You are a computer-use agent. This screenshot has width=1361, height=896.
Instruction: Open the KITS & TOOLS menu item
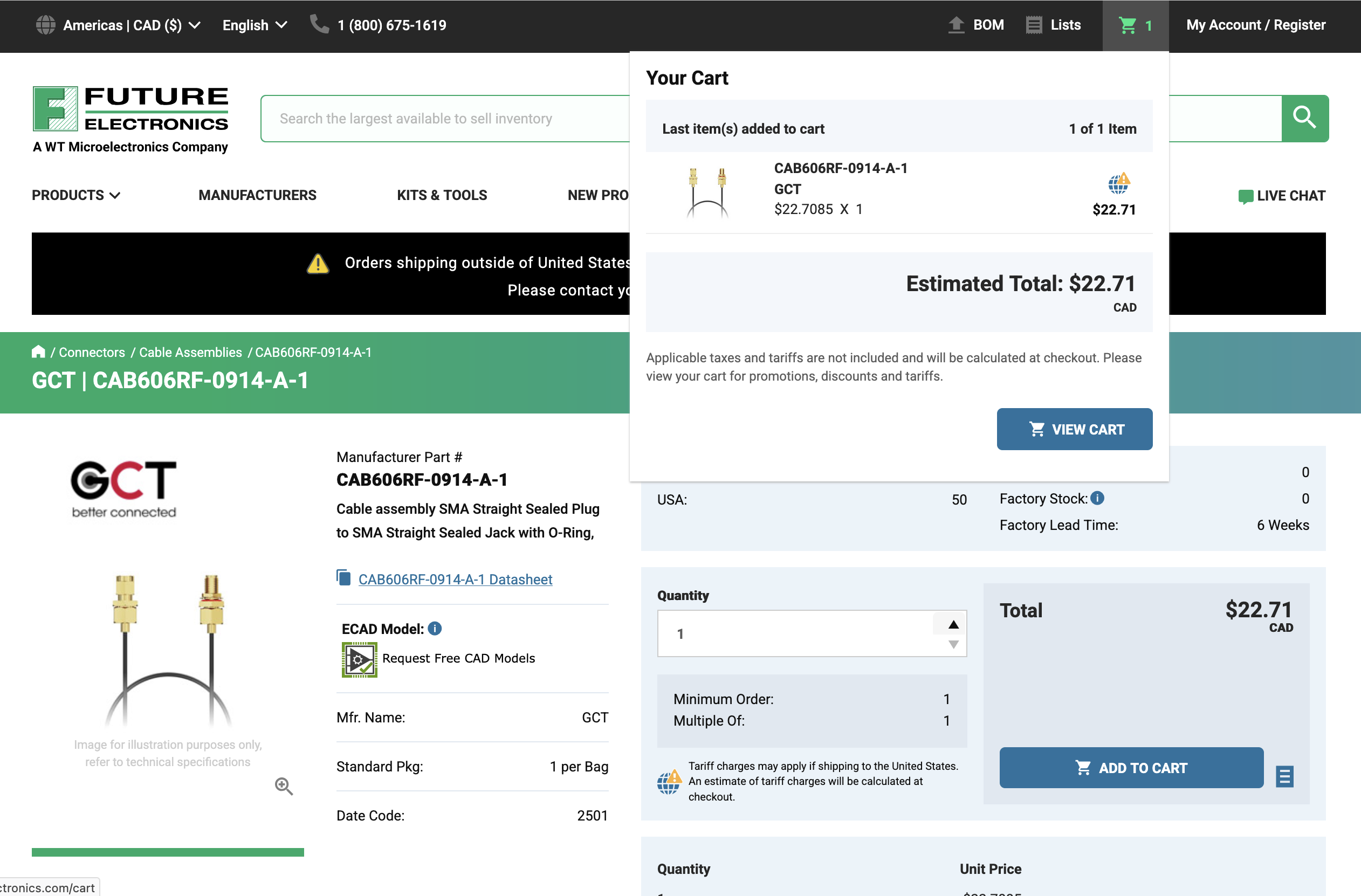click(x=442, y=195)
